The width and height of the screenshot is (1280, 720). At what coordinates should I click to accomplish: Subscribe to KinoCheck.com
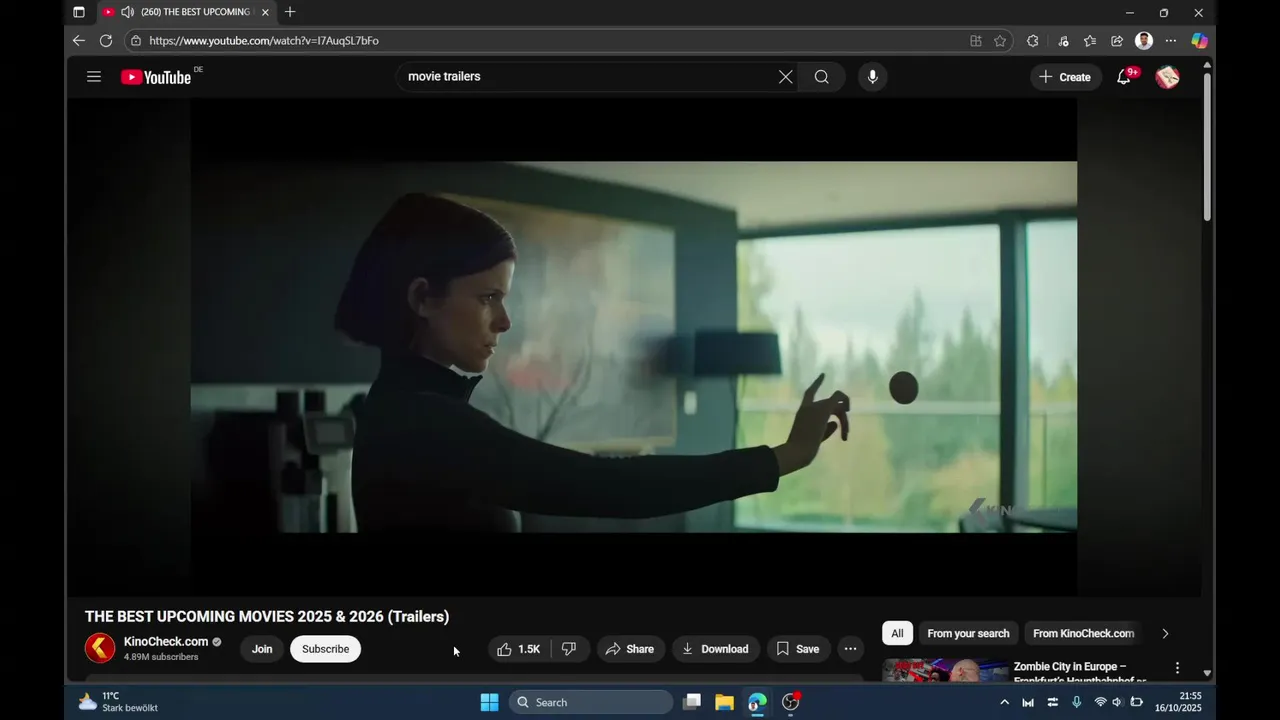(326, 649)
